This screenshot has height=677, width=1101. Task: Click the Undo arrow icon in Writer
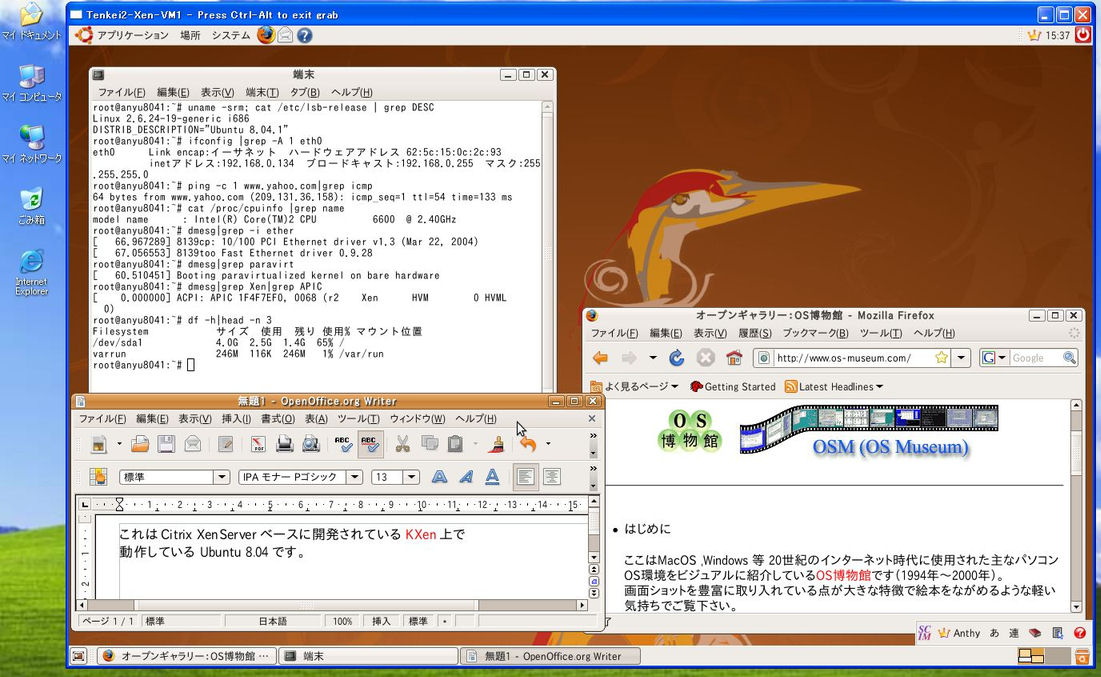(x=528, y=444)
